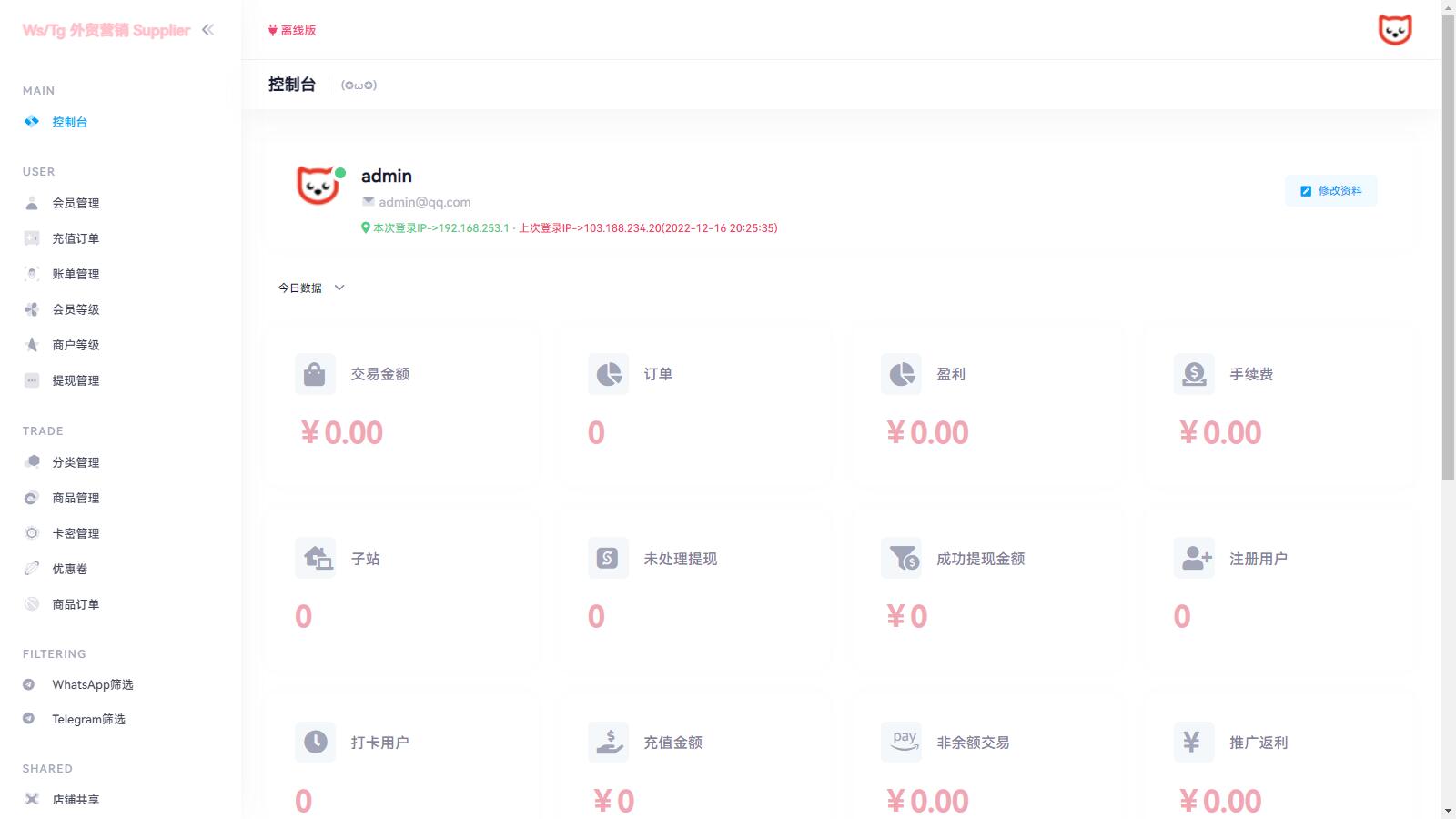Click the 离线版 offline version link
The height and width of the screenshot is (819, 1456).
click(292, 30)
